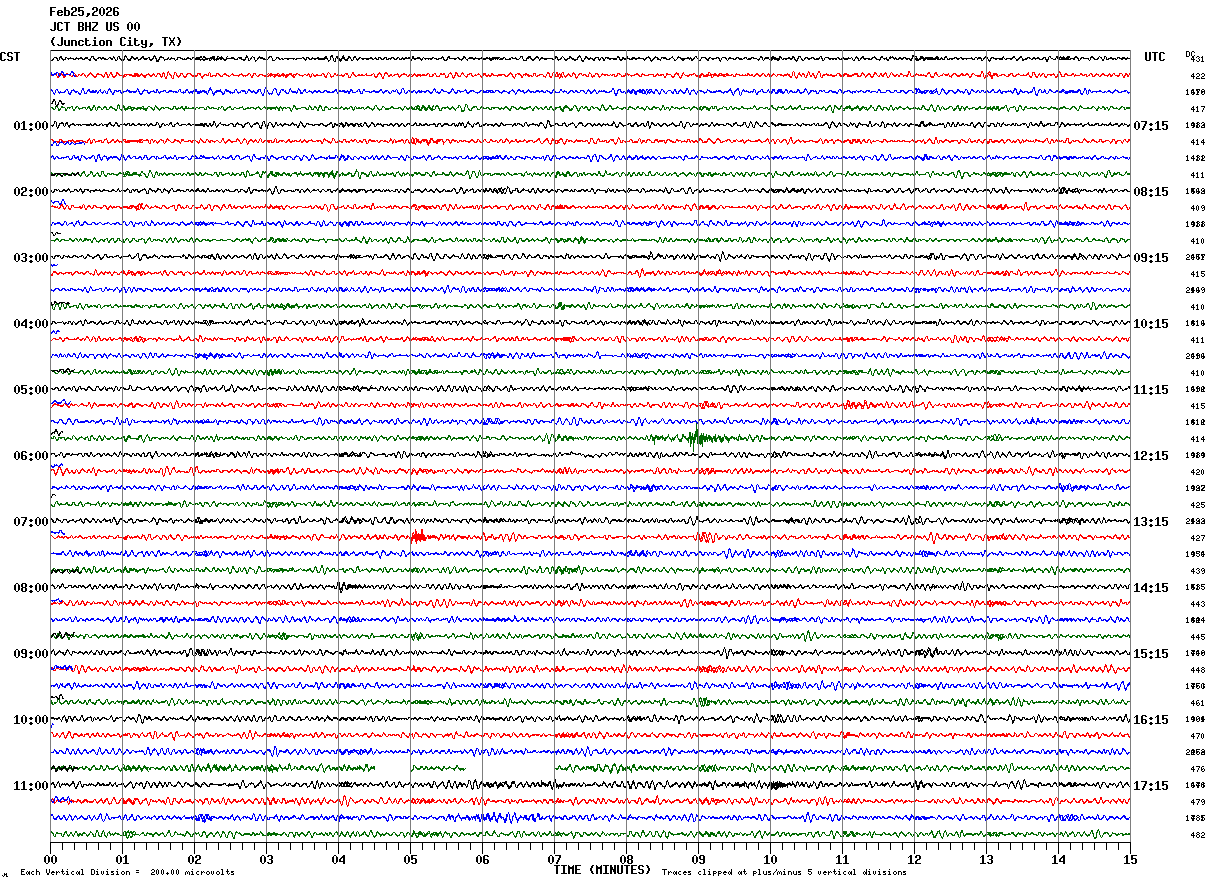Select the 06:00 CST row label
Image resolution: width=1210 pixels, height=886 pixels.
coord(30,456)
